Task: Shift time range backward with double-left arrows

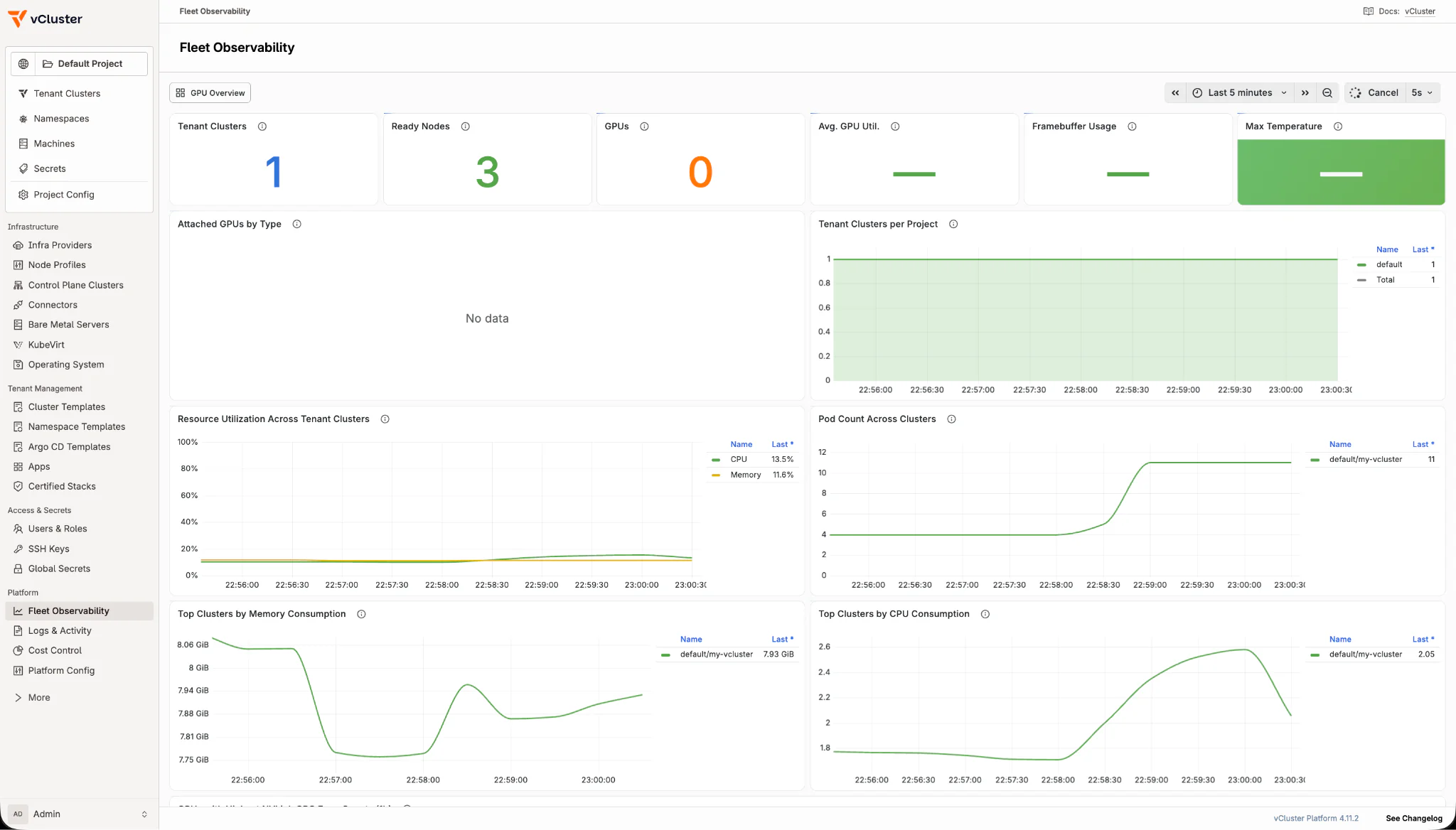Action: point(1175,93)
